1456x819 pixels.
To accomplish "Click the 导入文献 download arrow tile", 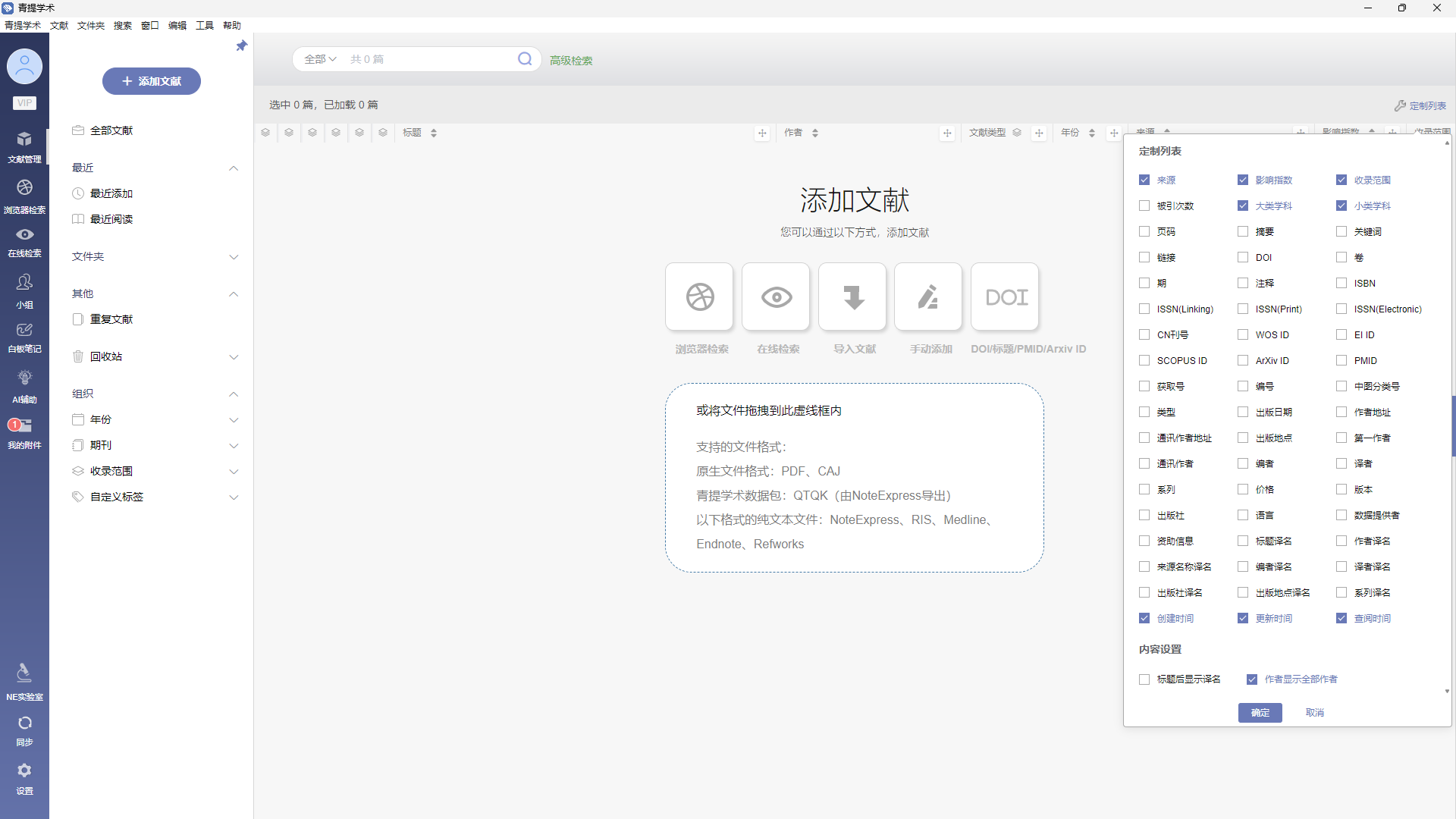I will click(x=852, y=297).
